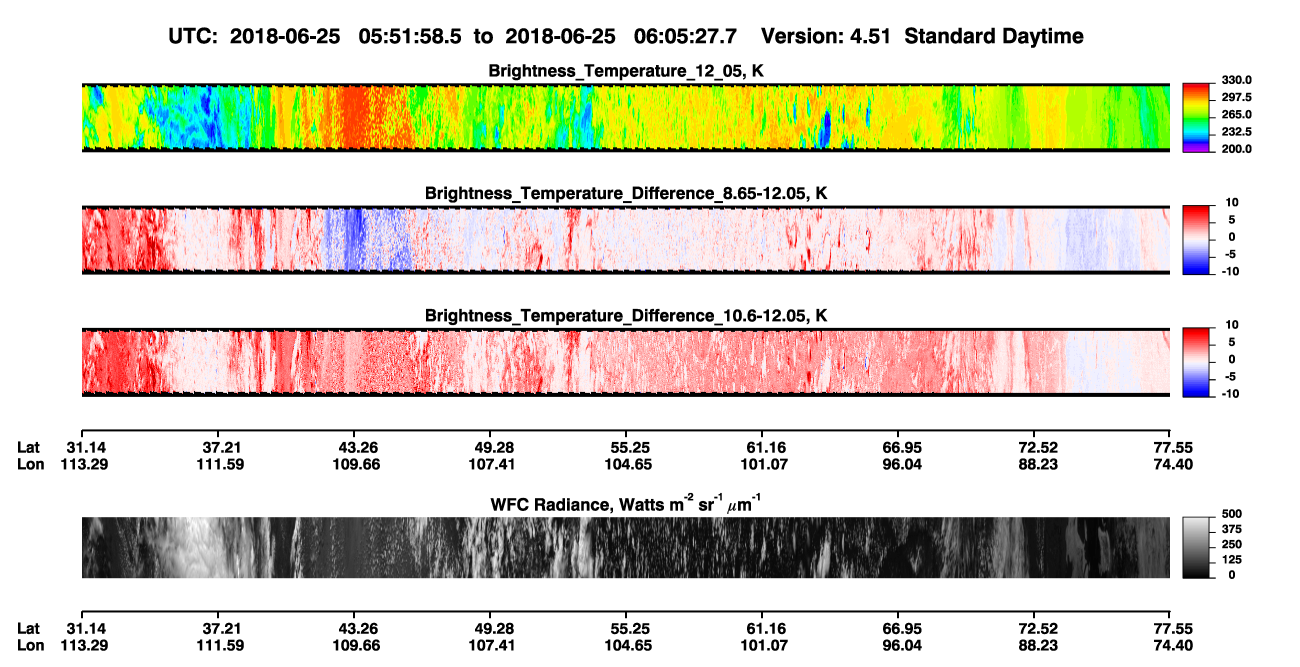Click the WFC Radiance grayscale image strip
This screenshot has width=1300, height=667.
626,548
